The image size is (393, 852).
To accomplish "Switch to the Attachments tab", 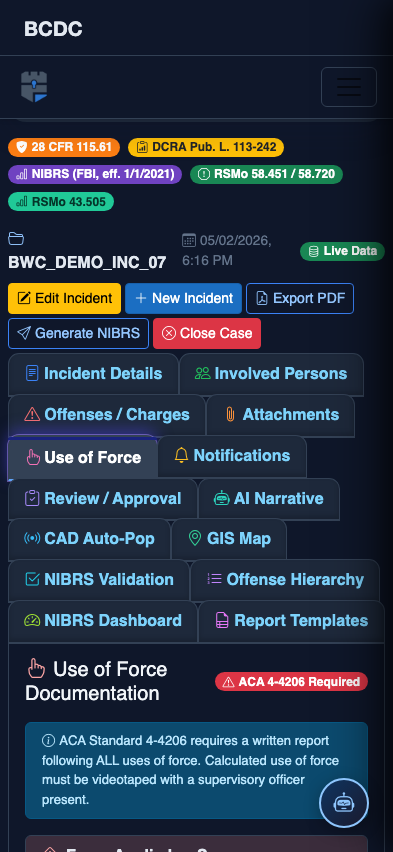I will [280, 415].
